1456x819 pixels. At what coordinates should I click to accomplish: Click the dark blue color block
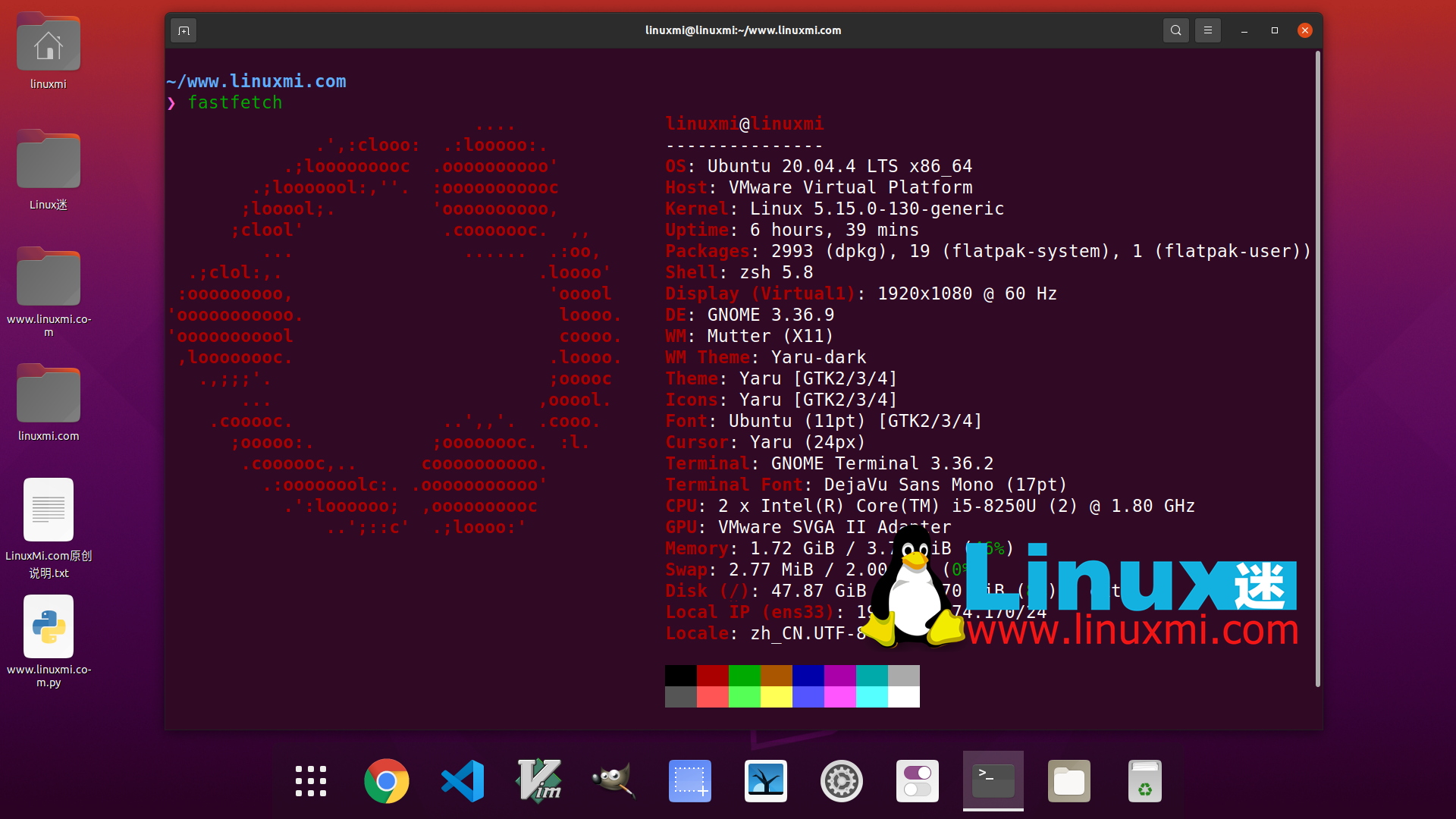pyautogui.click(x=808, y=676)
